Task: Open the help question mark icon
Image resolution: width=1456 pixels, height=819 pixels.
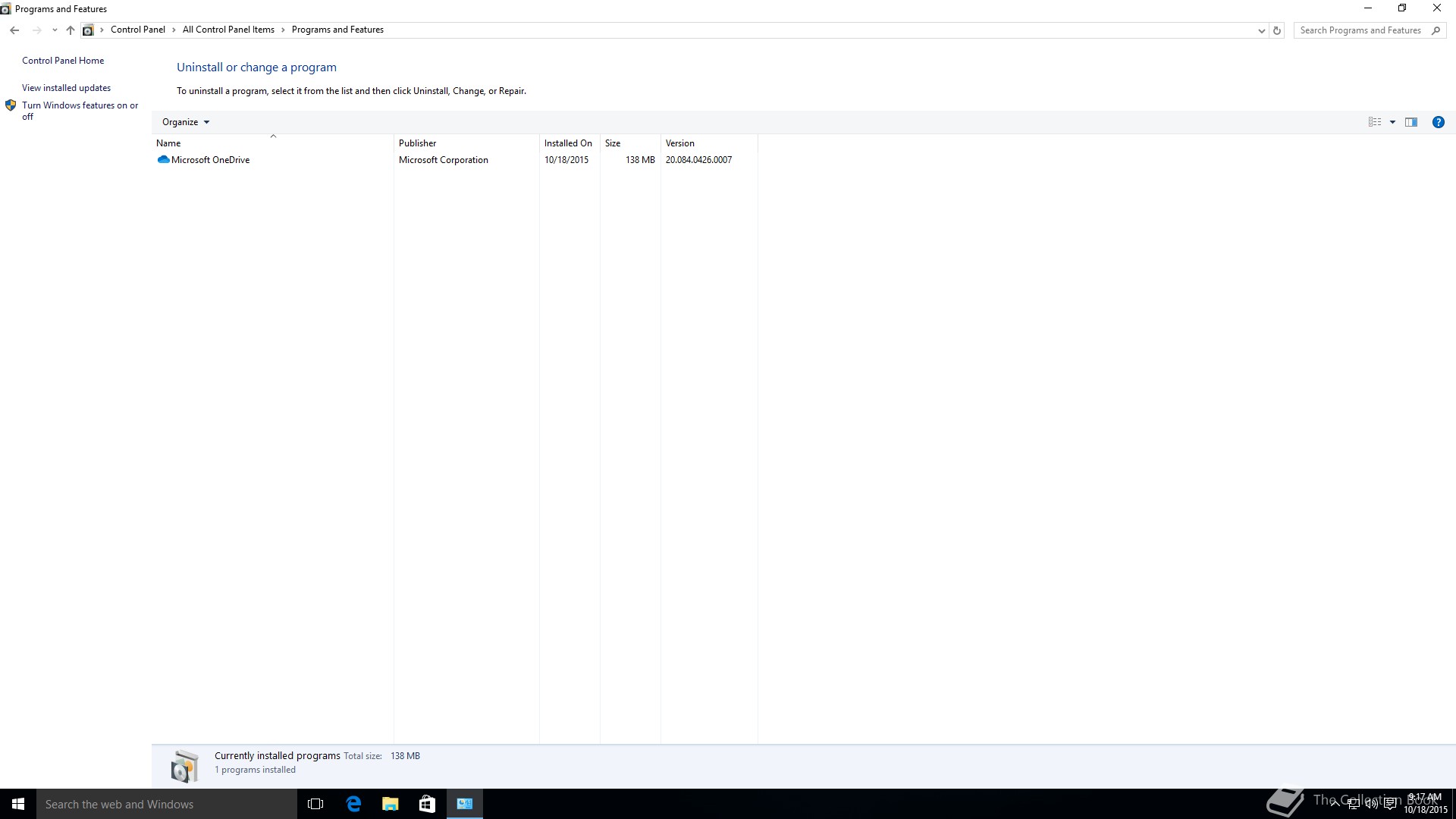Action: 1438,122
